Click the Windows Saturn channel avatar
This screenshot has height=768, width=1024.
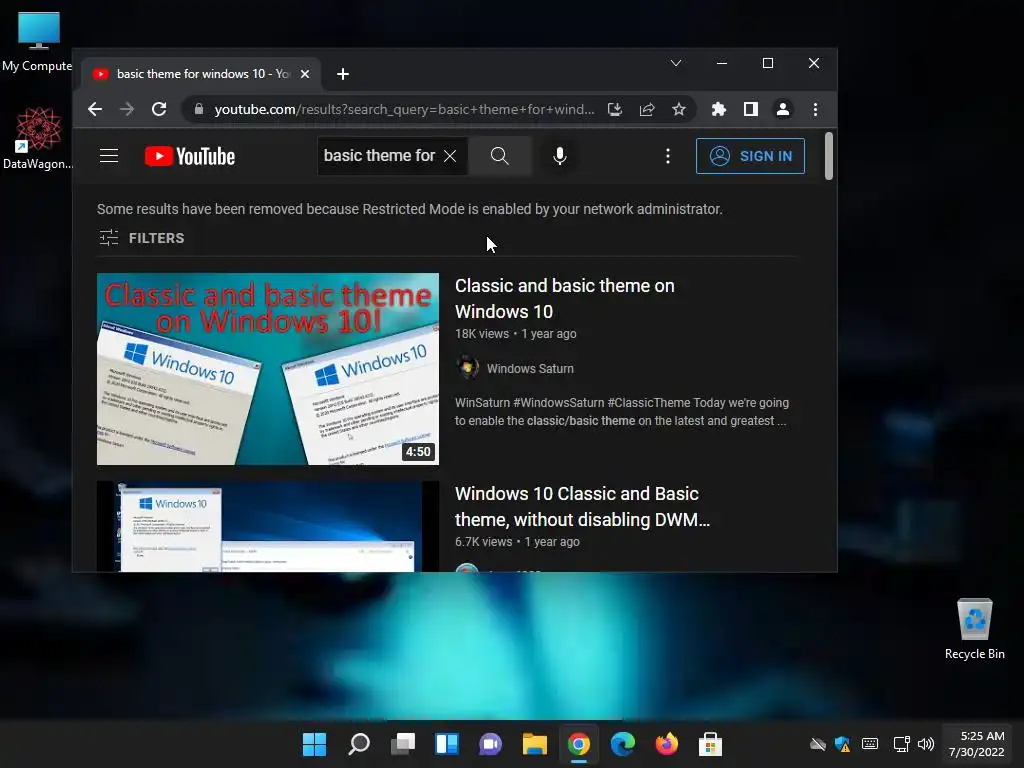point(467,368)
